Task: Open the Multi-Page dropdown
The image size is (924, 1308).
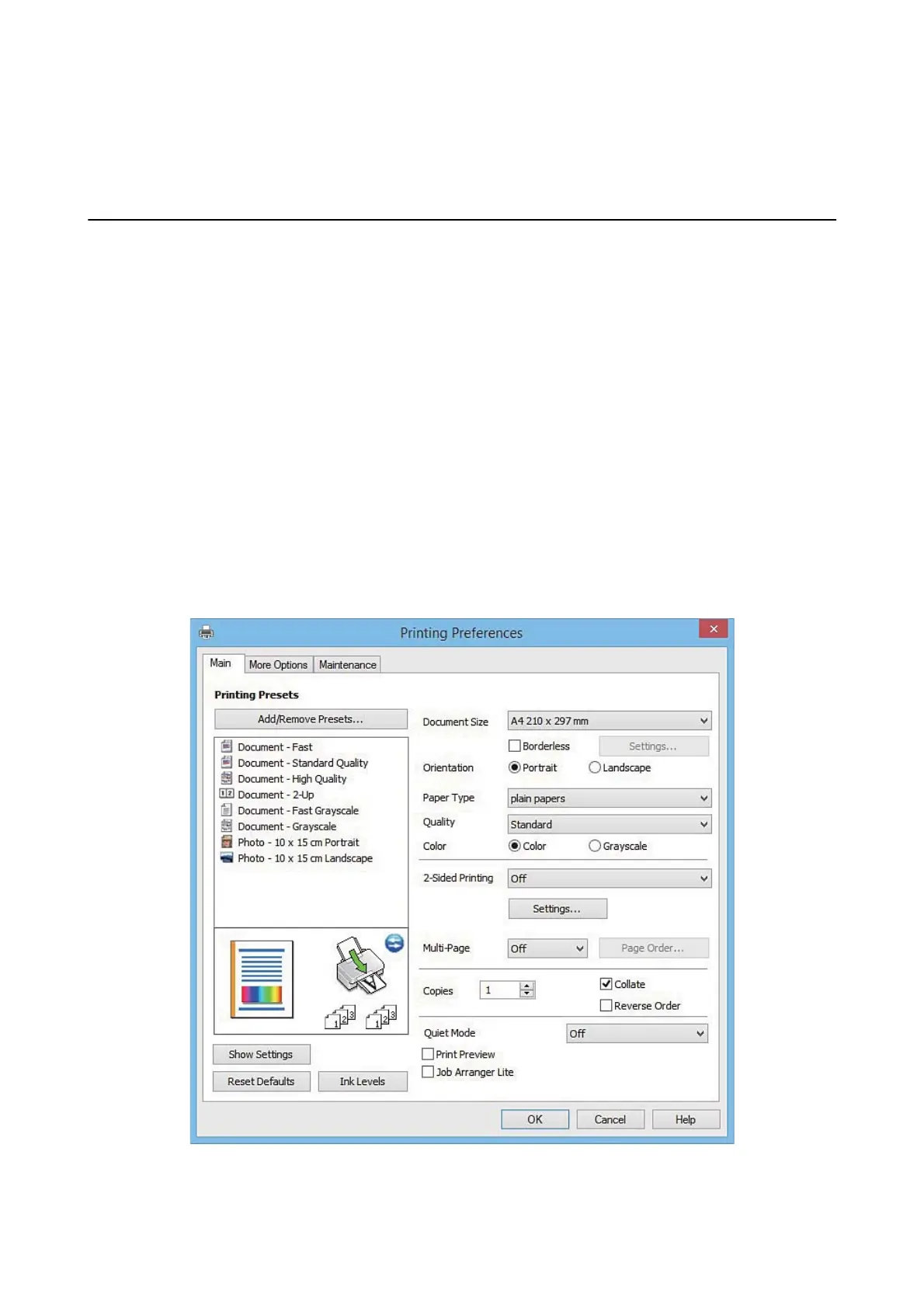Action: point(547,948)
